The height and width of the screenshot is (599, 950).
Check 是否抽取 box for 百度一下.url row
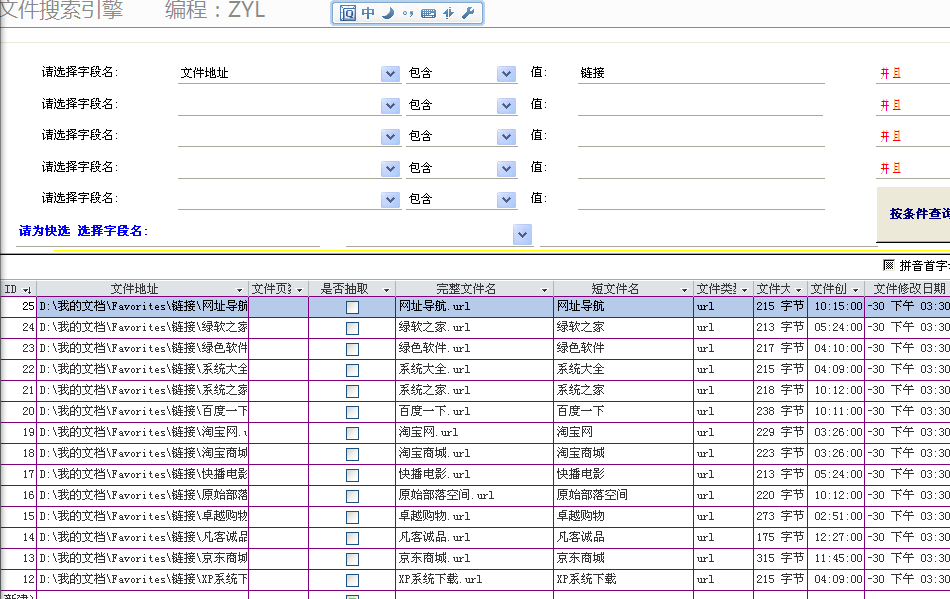[x=352, y=412]
